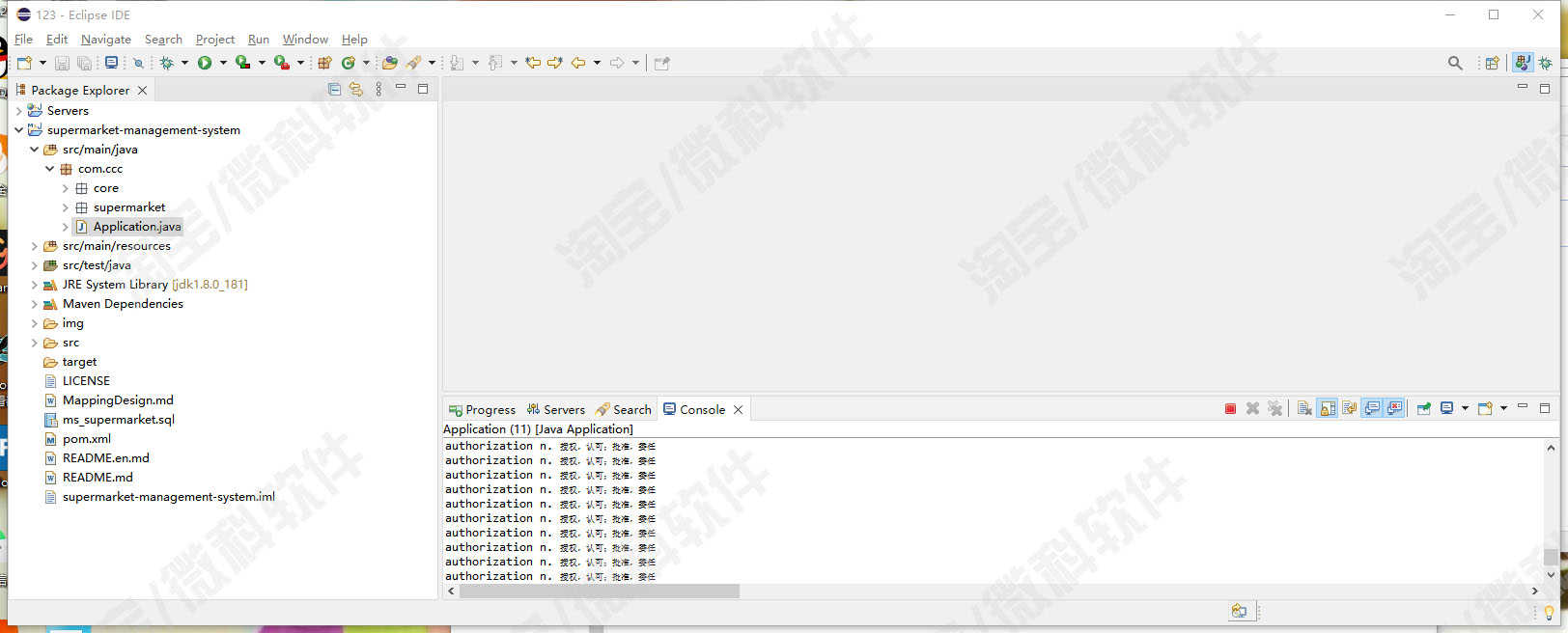
Task: Toggle Scroll Lock in the Console
Action: click(x=1328, y=409)
